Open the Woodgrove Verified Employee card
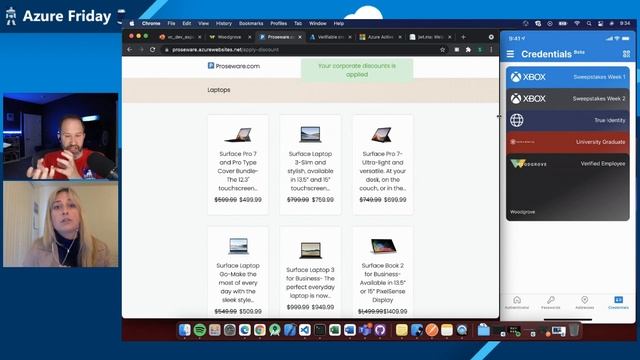640x360 pixels. pos(567,187)
